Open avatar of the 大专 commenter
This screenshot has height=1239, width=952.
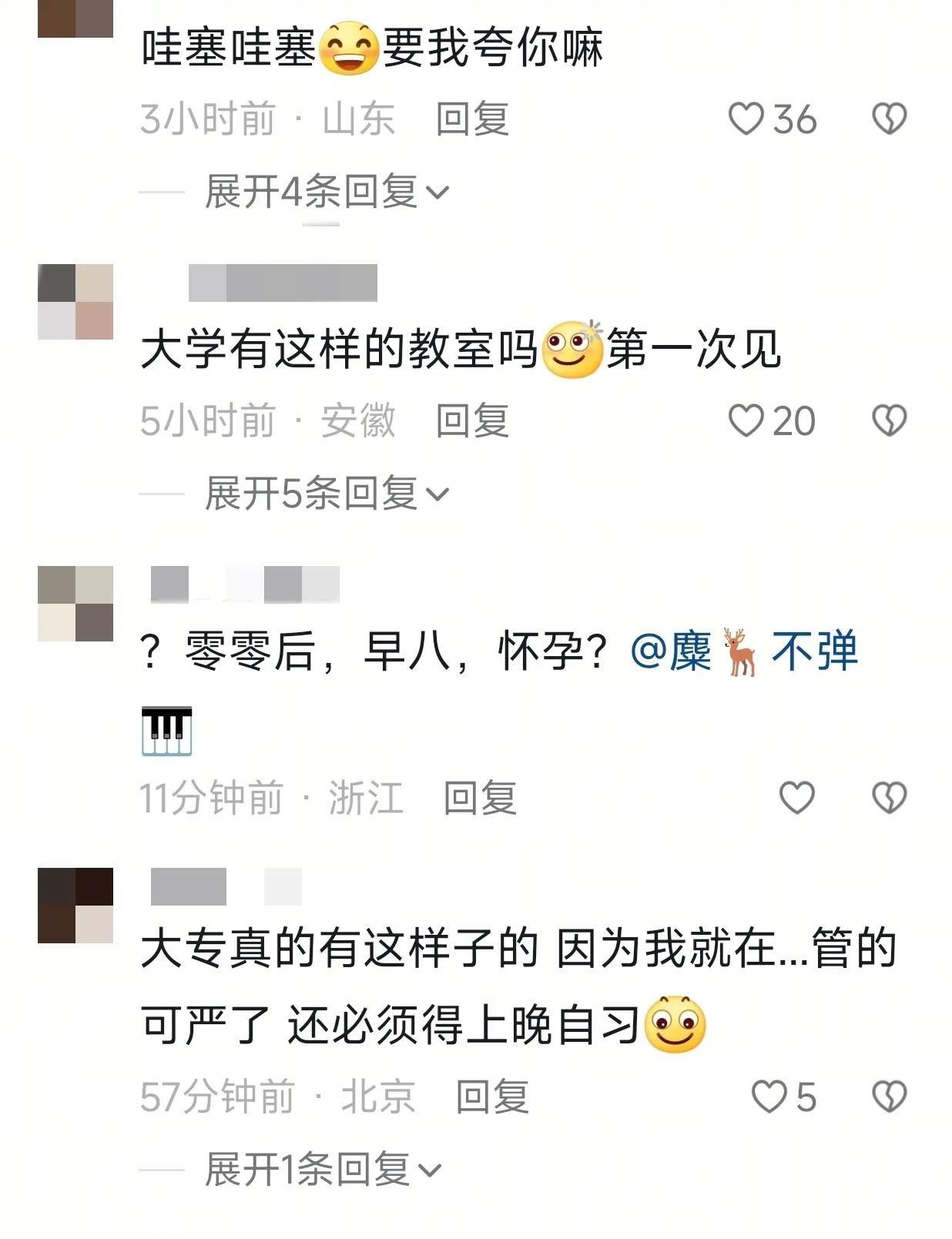coord(75,906)
